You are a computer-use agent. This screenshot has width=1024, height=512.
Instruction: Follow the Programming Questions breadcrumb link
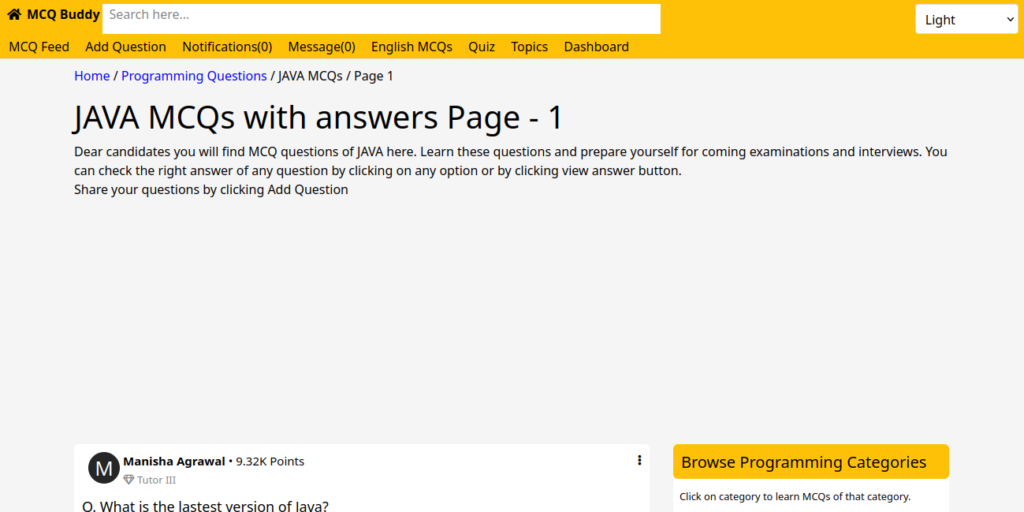point(194,76)
